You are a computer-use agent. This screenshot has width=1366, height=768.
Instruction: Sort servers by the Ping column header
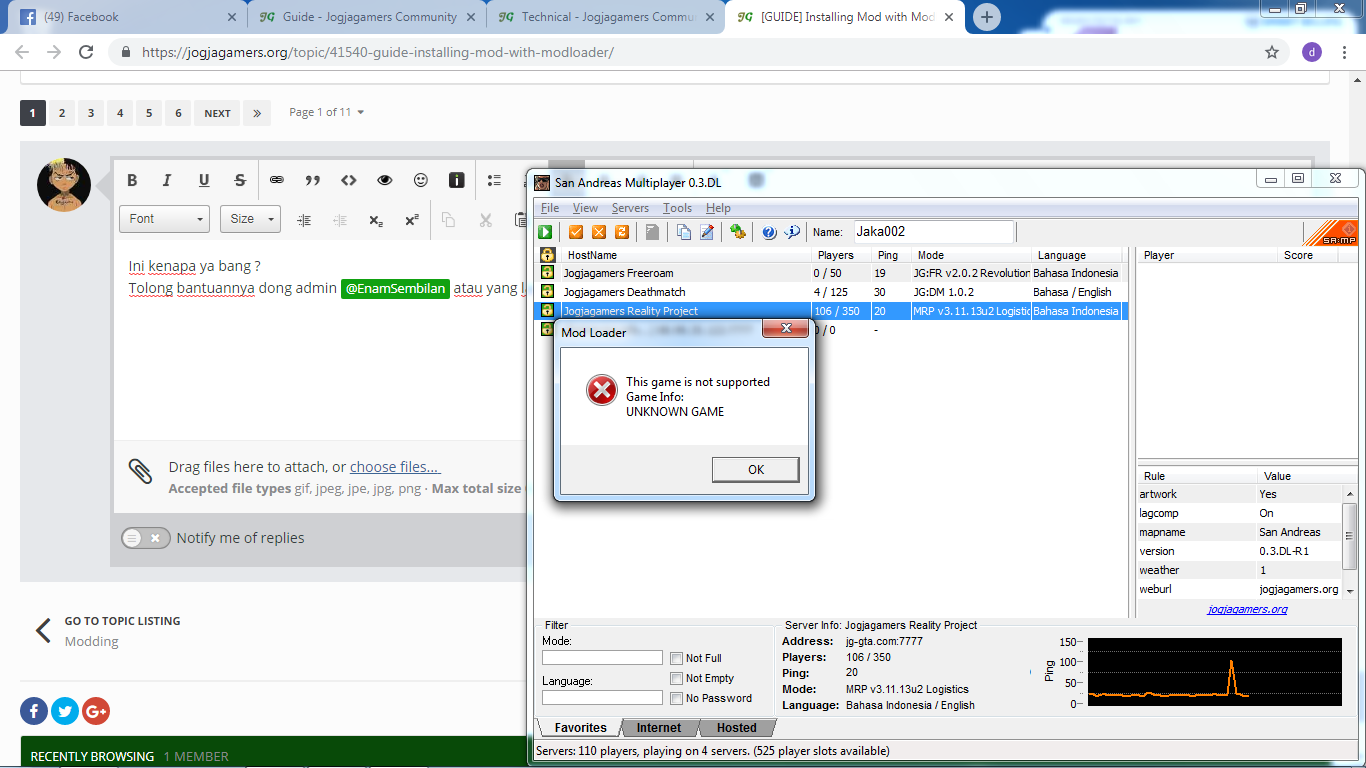[891, 255]
